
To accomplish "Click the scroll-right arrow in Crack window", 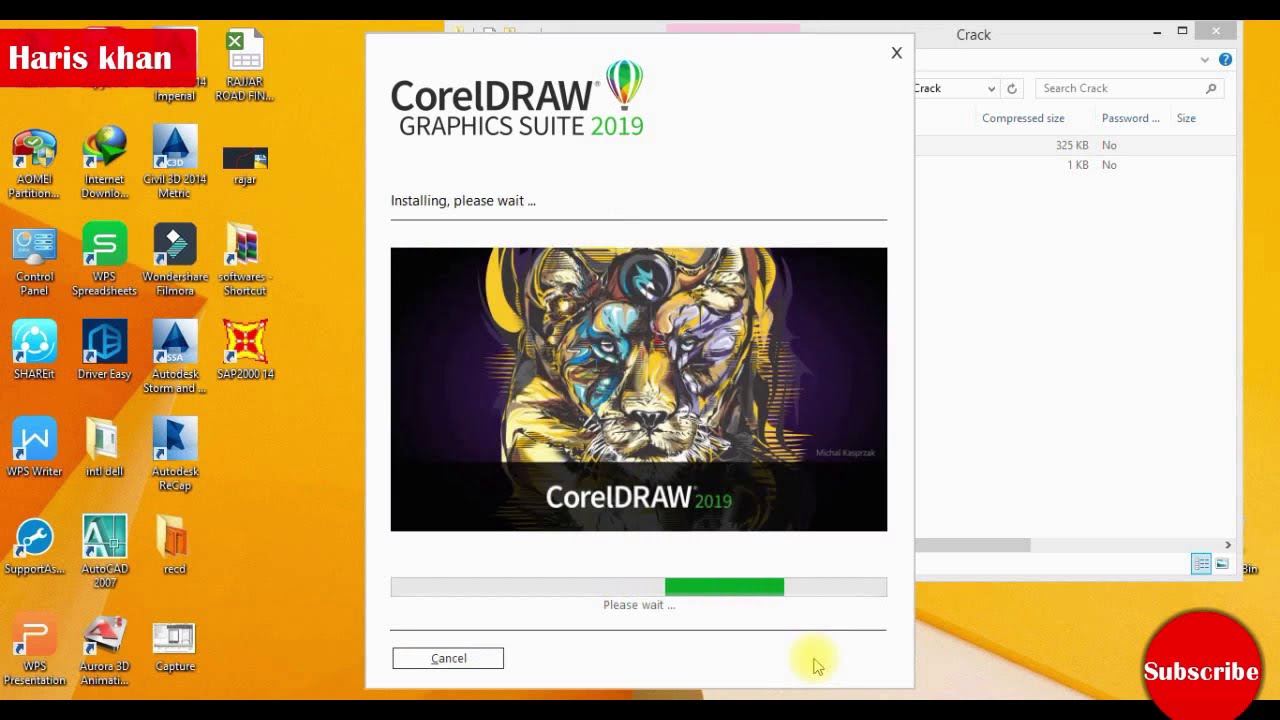I will 1228,545.
